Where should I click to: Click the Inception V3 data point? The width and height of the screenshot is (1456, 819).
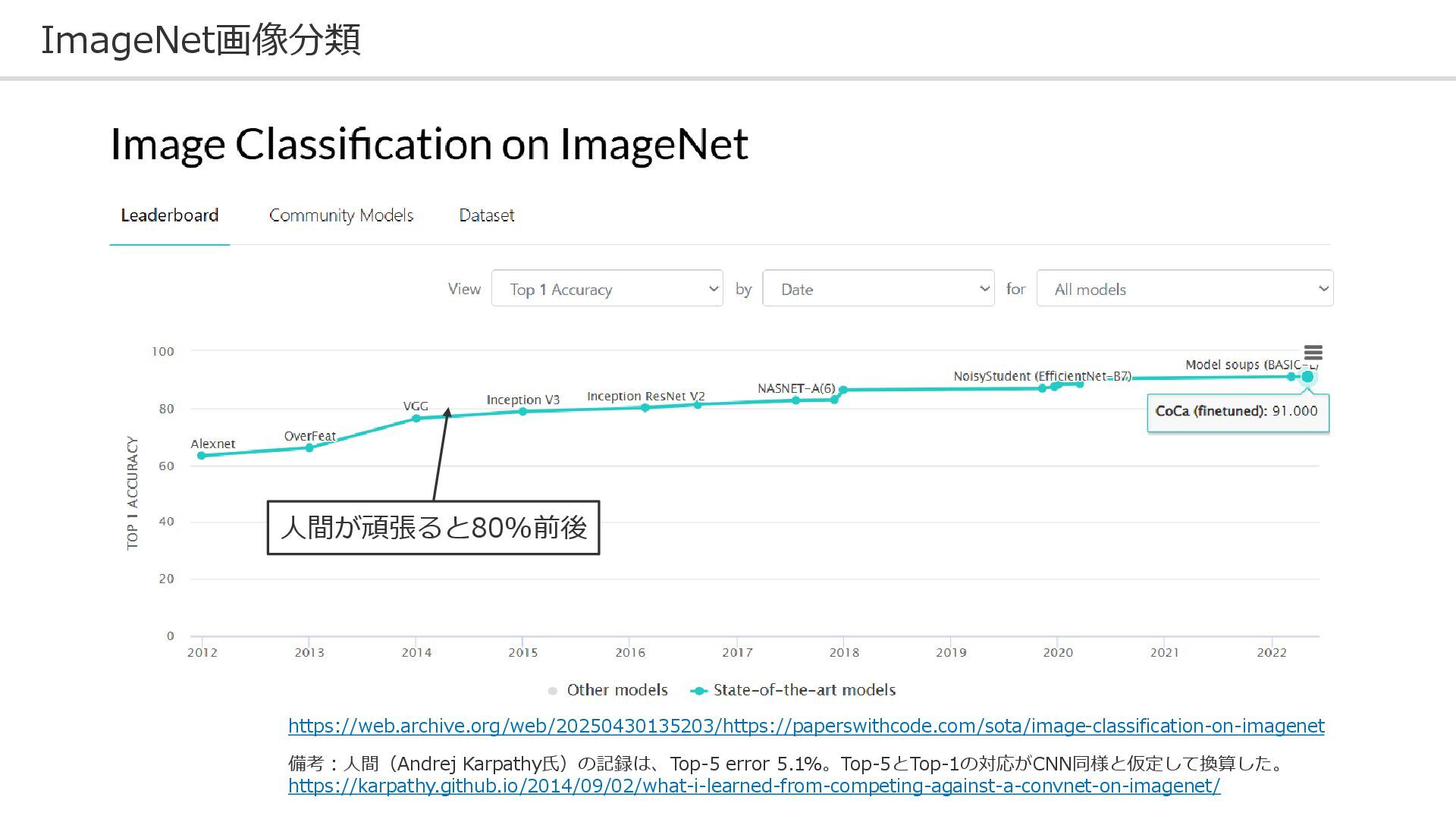522,412
